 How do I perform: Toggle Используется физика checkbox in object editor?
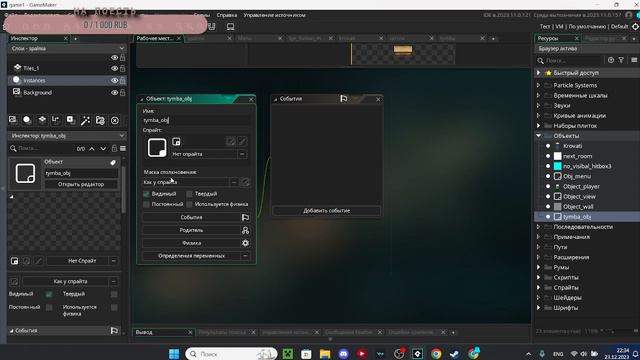(x=189, y=204)
